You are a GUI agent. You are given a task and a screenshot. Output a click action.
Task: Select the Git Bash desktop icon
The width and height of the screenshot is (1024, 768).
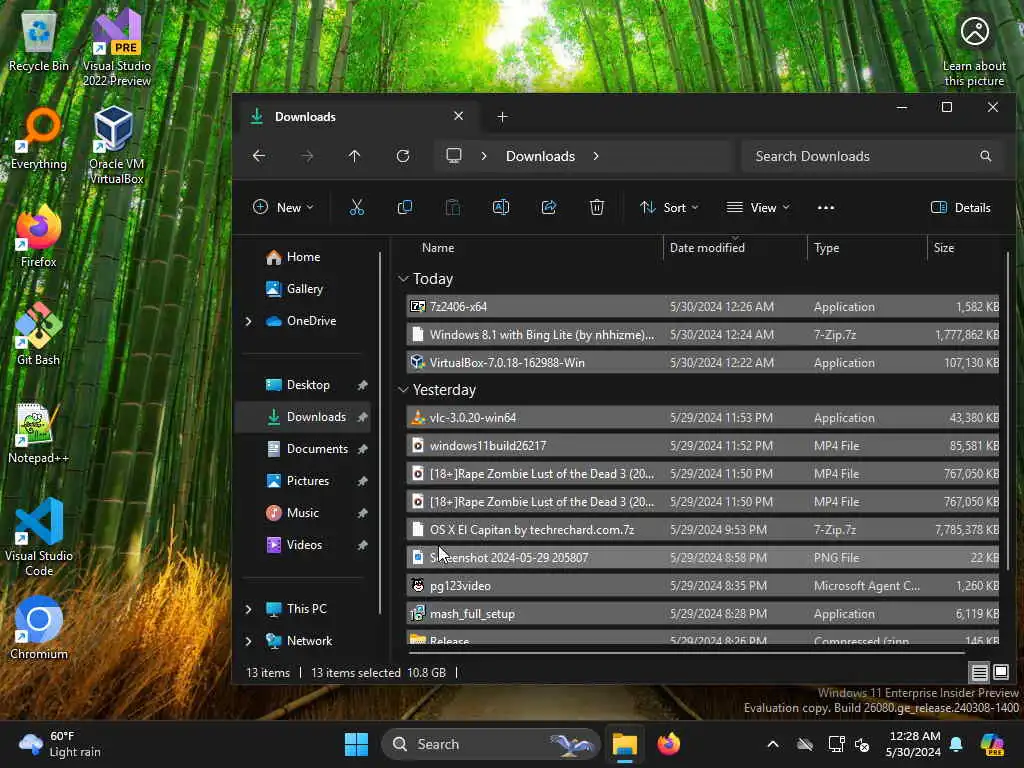[x=39, y=334]
